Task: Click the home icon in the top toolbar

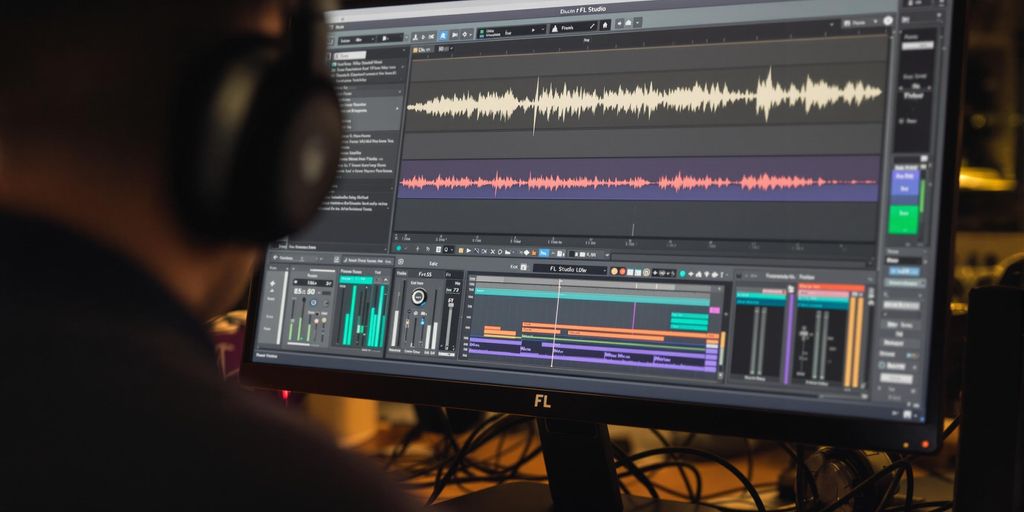Action: [605, 25]
